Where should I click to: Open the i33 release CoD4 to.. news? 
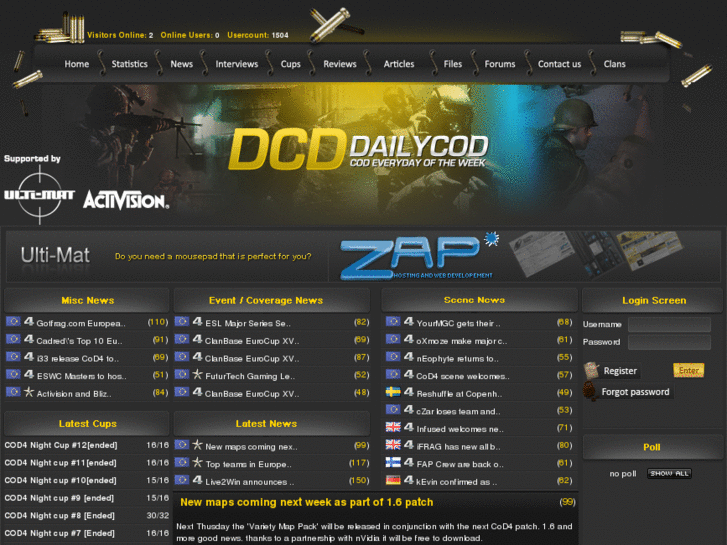pos(77,359)
